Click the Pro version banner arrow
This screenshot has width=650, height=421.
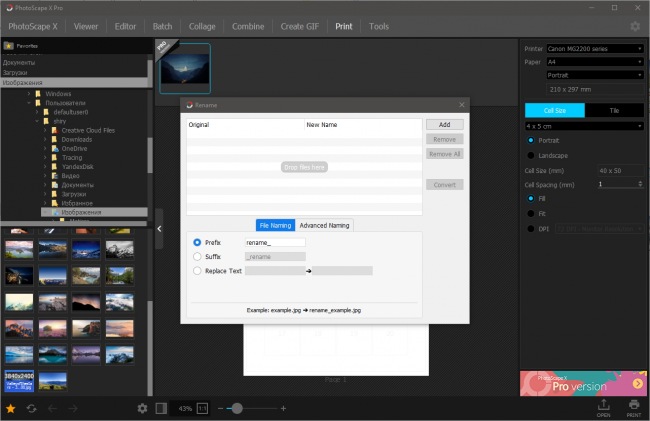(638, 383)
